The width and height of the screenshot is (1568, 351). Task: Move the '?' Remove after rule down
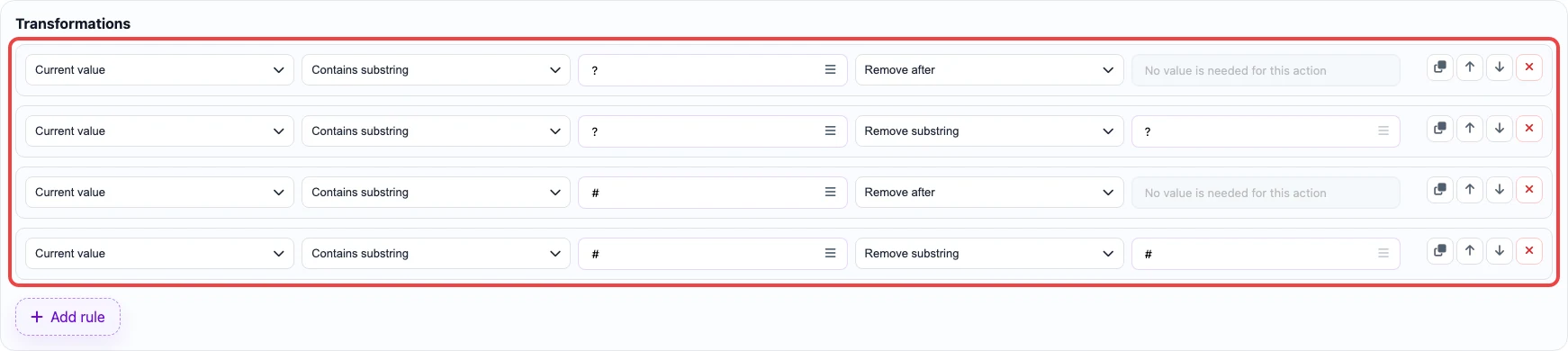(1500, 67)
